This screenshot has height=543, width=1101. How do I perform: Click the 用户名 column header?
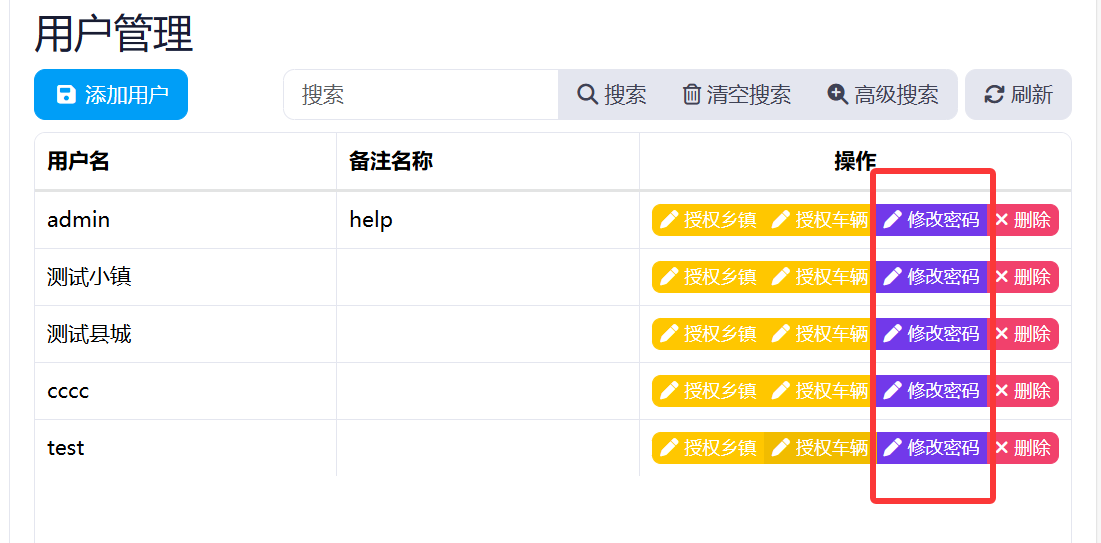[x=78, y=161]
